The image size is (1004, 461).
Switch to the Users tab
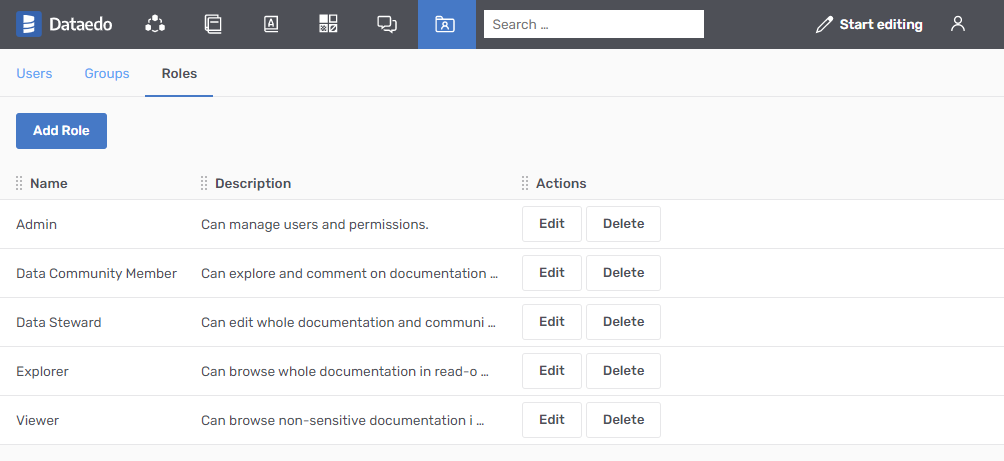34,73
